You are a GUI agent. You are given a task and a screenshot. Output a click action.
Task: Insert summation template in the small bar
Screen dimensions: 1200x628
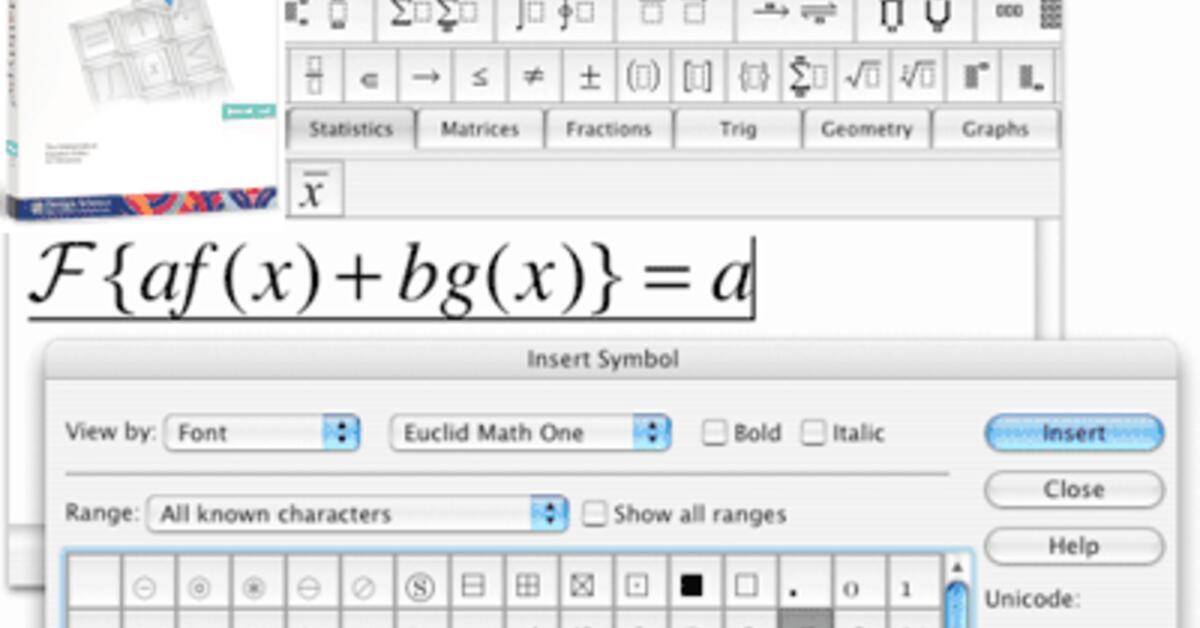(808, 76)
